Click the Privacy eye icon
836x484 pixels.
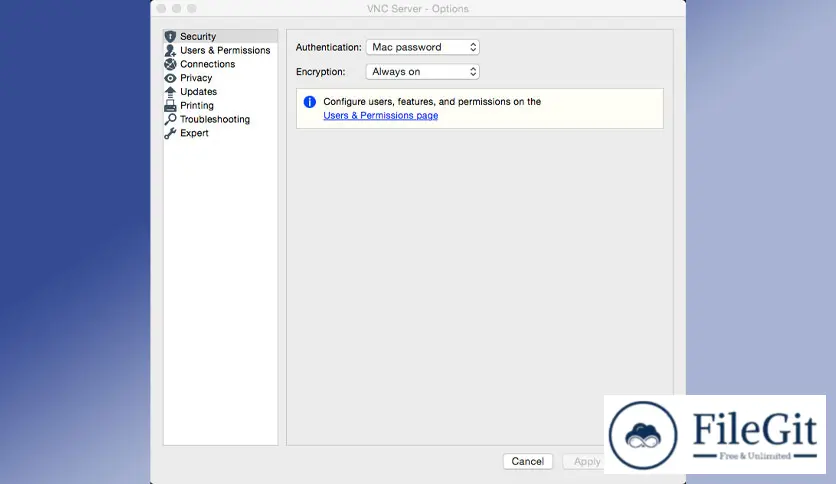[170, 78]
